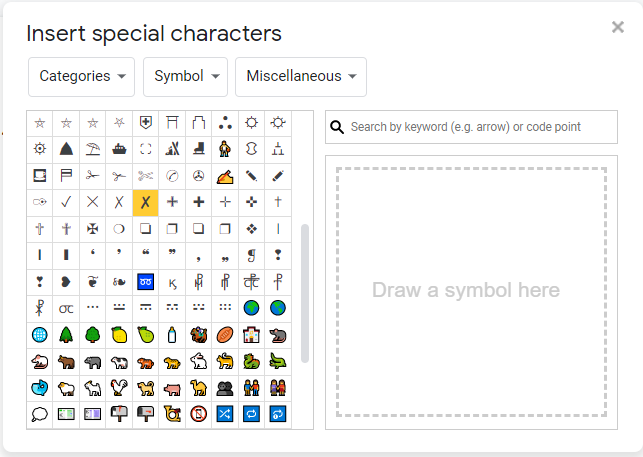Insert the speech bubble symbol
The image size is (643, 457).
(x=40, y=414)
